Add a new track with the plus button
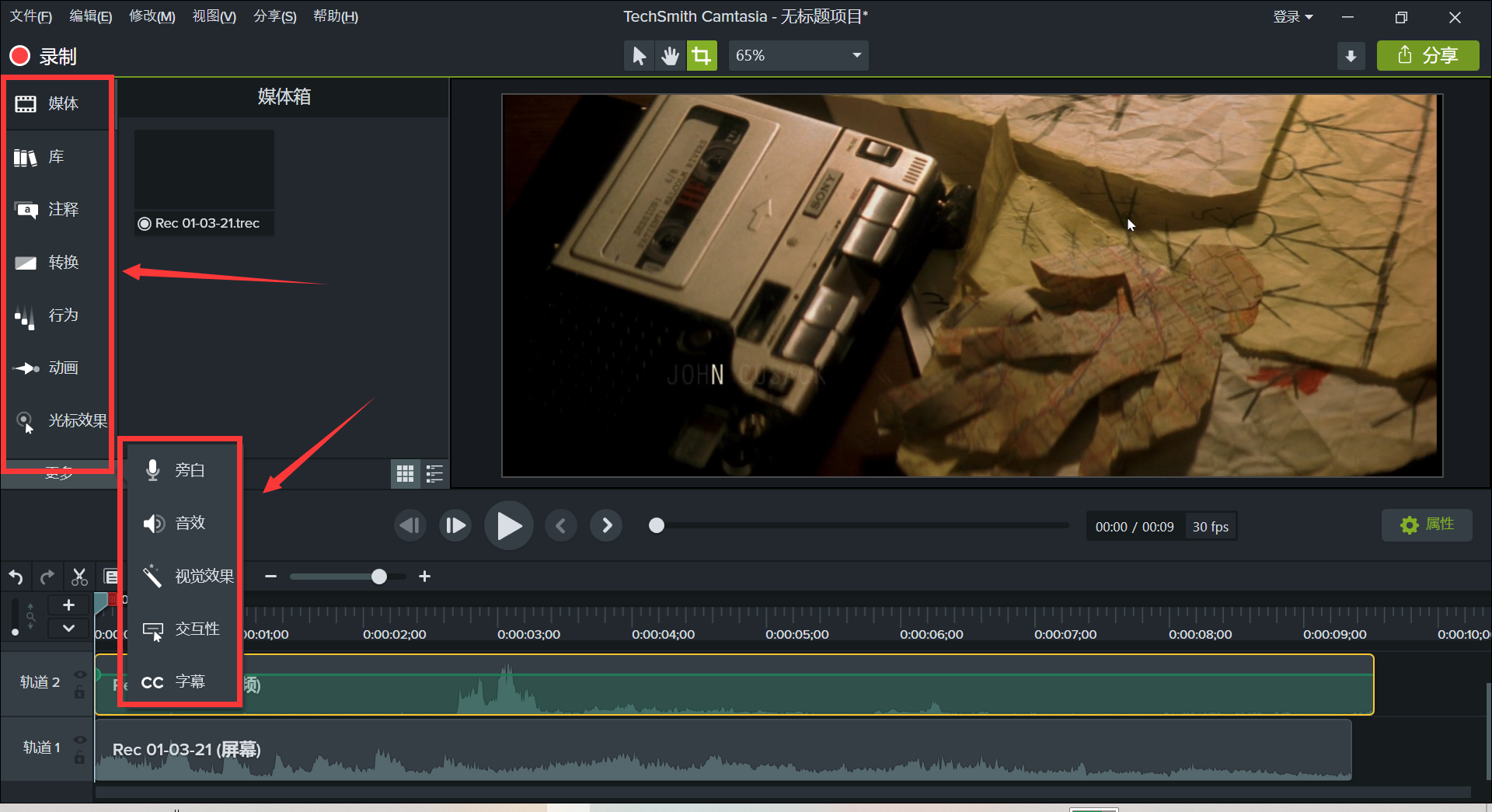The height and width of the screenshot is (812, 1492). [68, 605]
